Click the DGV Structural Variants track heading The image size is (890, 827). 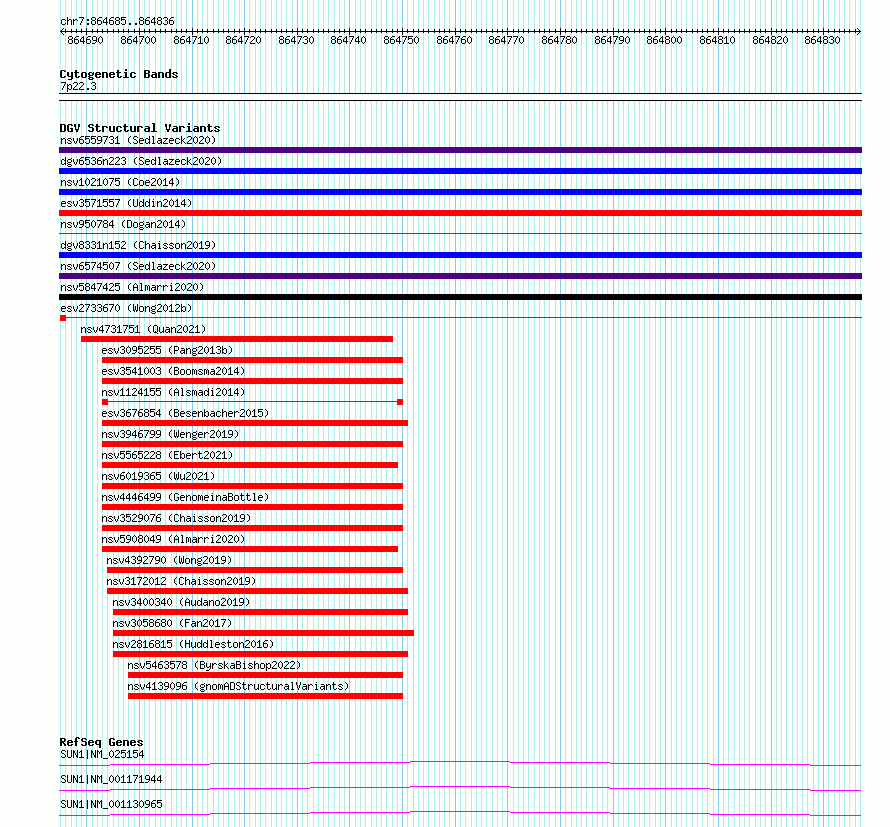140,128
